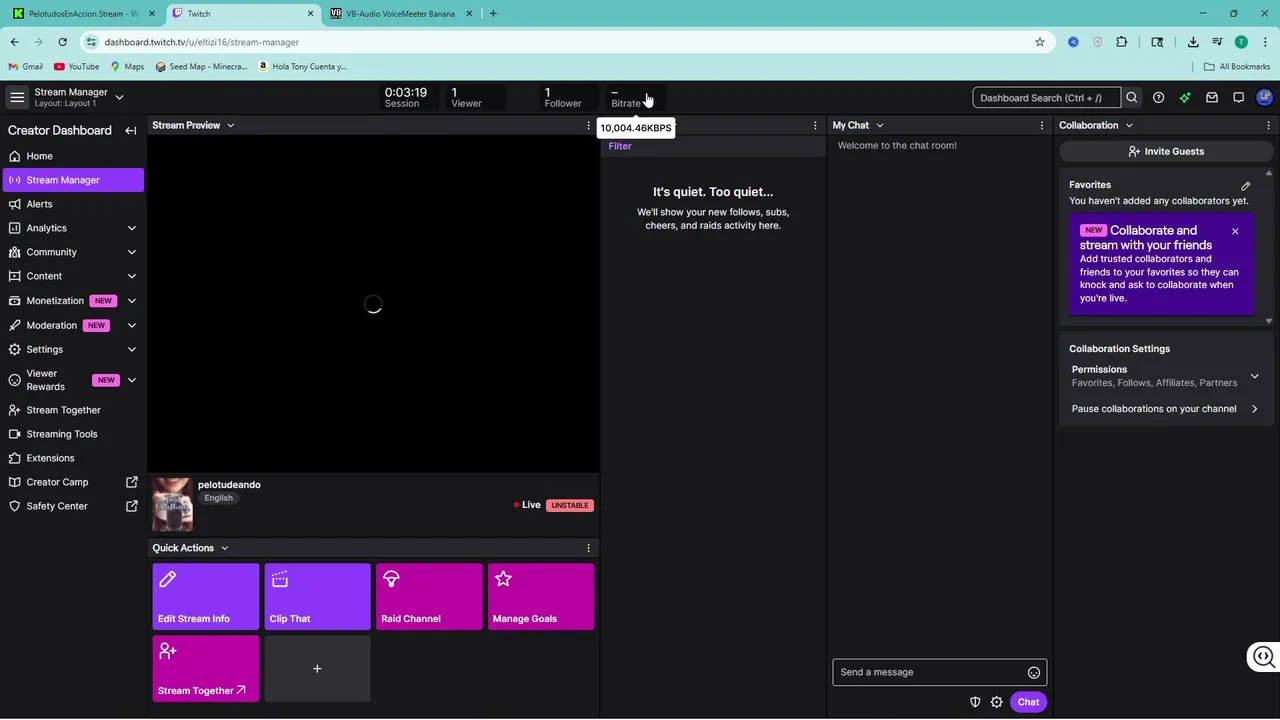Screen dimensions: 1280x720
Task: Open chat settings gear icon
Action: pos(996,702)
